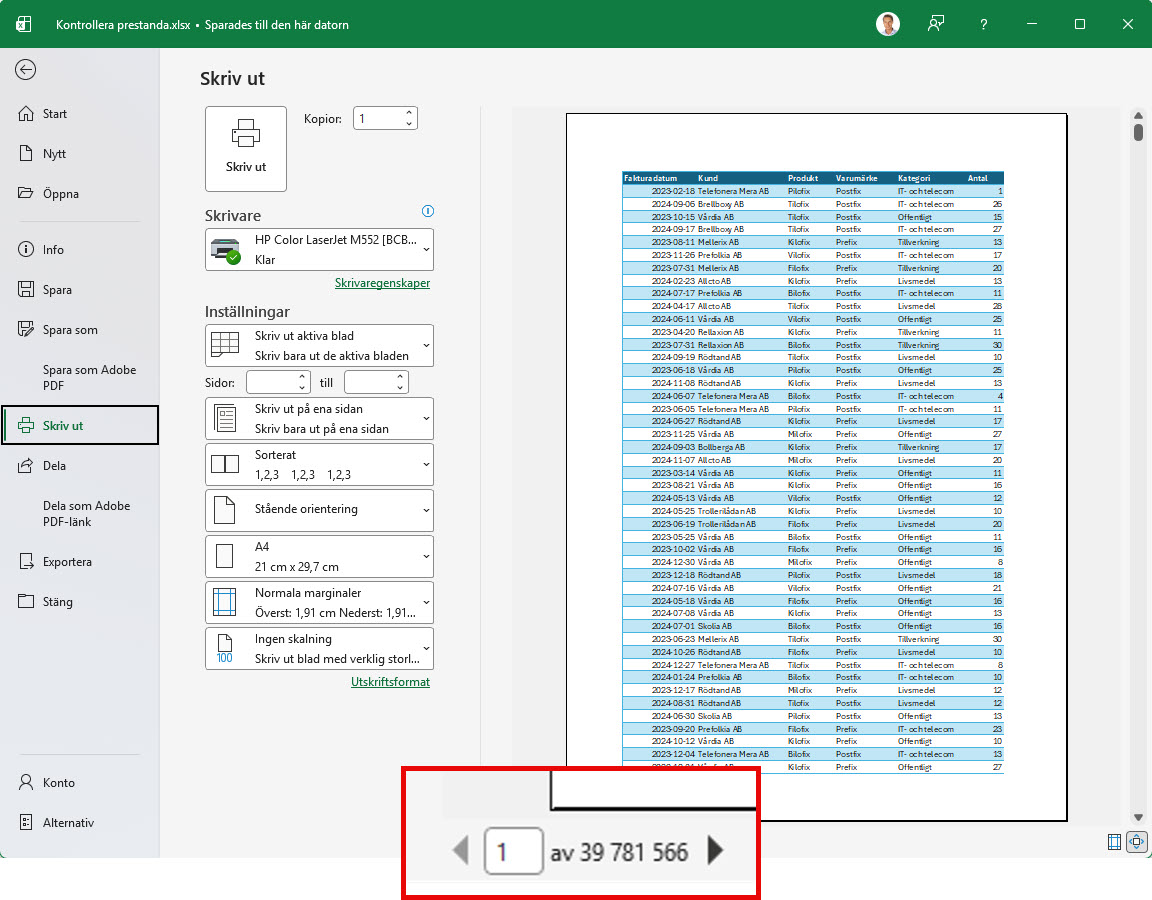The width and height of the screenshot is (1152, 900).
Task: Toggle show margins icon in preview
Action: coord(1114,842)
